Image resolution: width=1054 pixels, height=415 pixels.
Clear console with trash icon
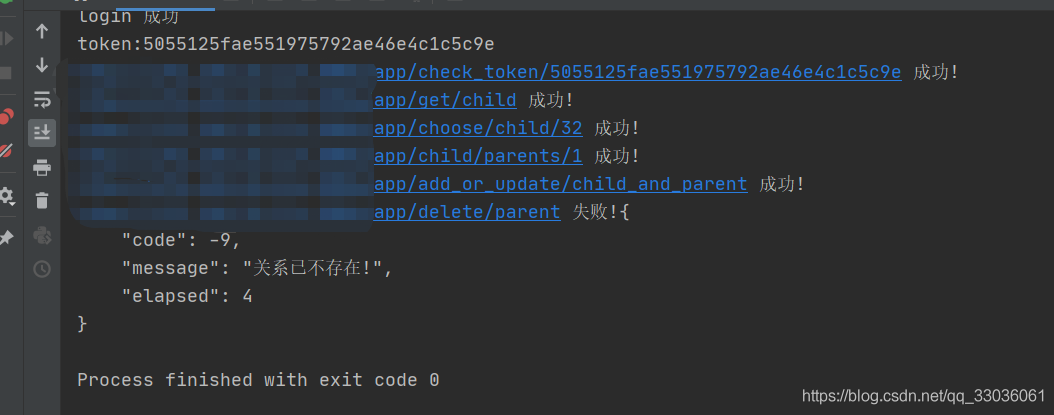pyautogui.click(x=42, y=200)
